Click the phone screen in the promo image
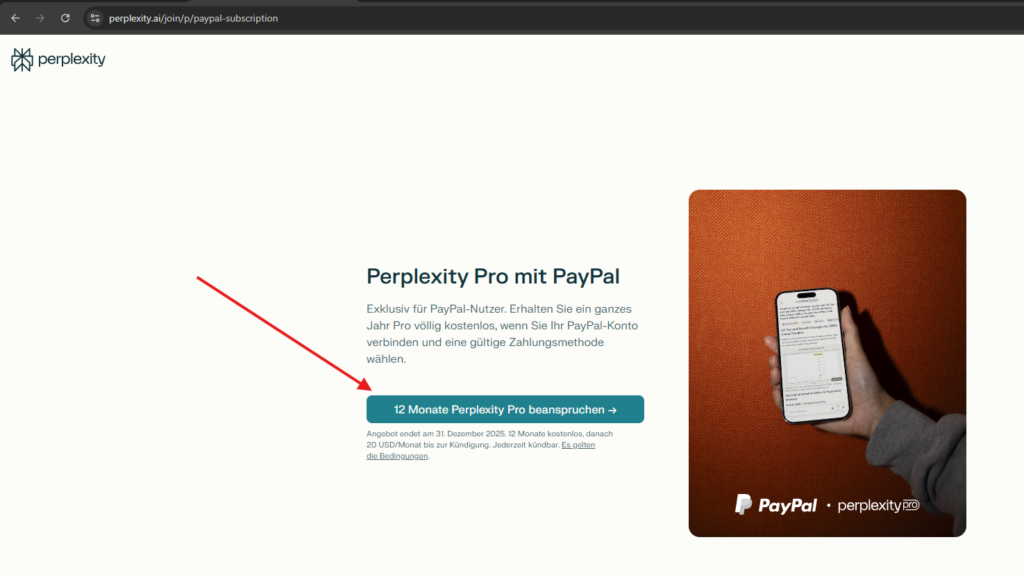1024x576 pixels. (812, 357)
